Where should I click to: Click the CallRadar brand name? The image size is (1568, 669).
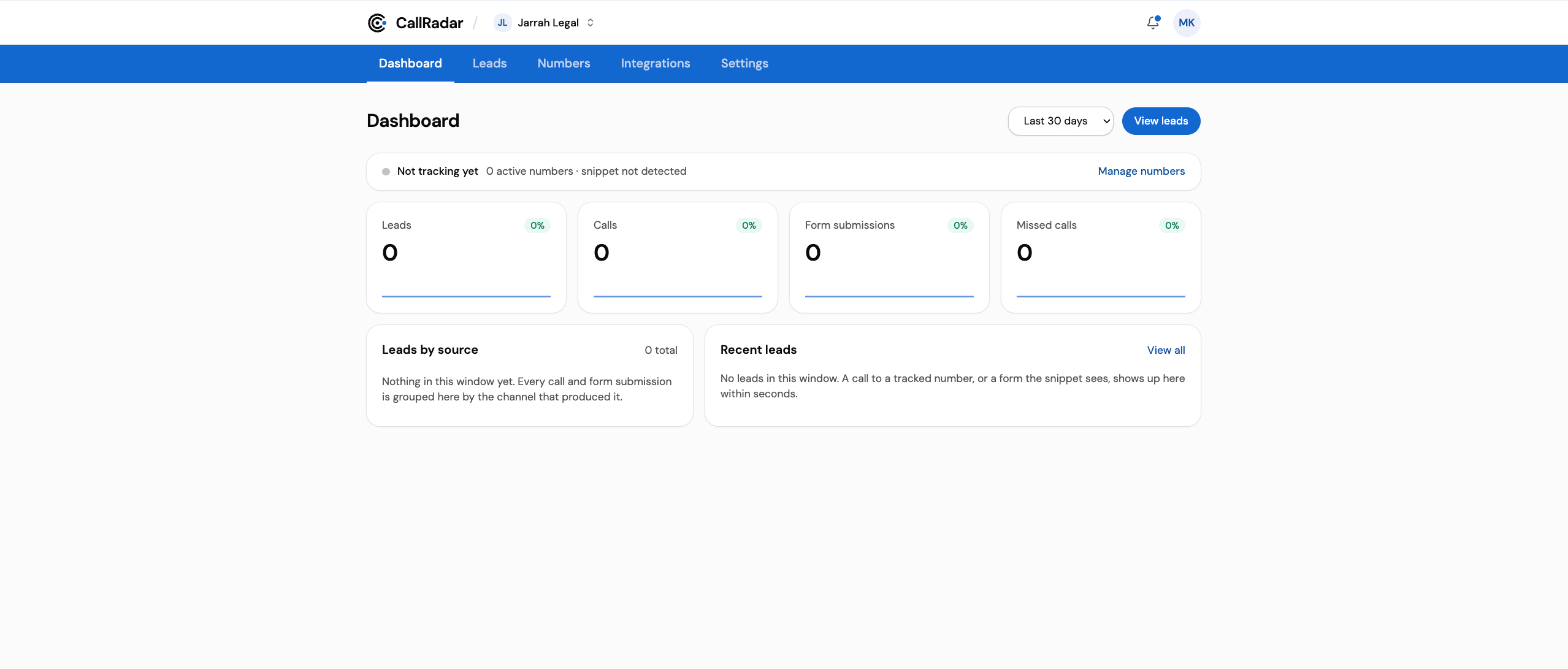tap(429, 23)
